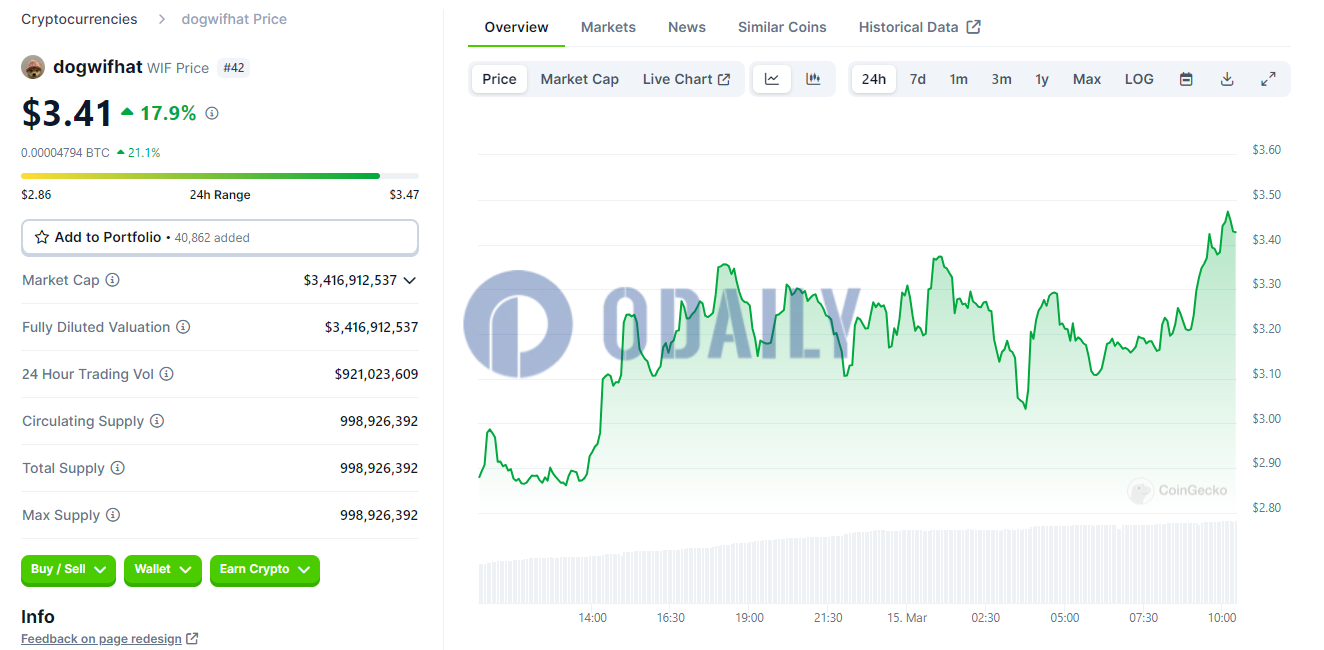This screenshot has width=1324, height=650.
Task: Switch to the Markets tab
Action: pyautogui.click(x=608, y=27)
